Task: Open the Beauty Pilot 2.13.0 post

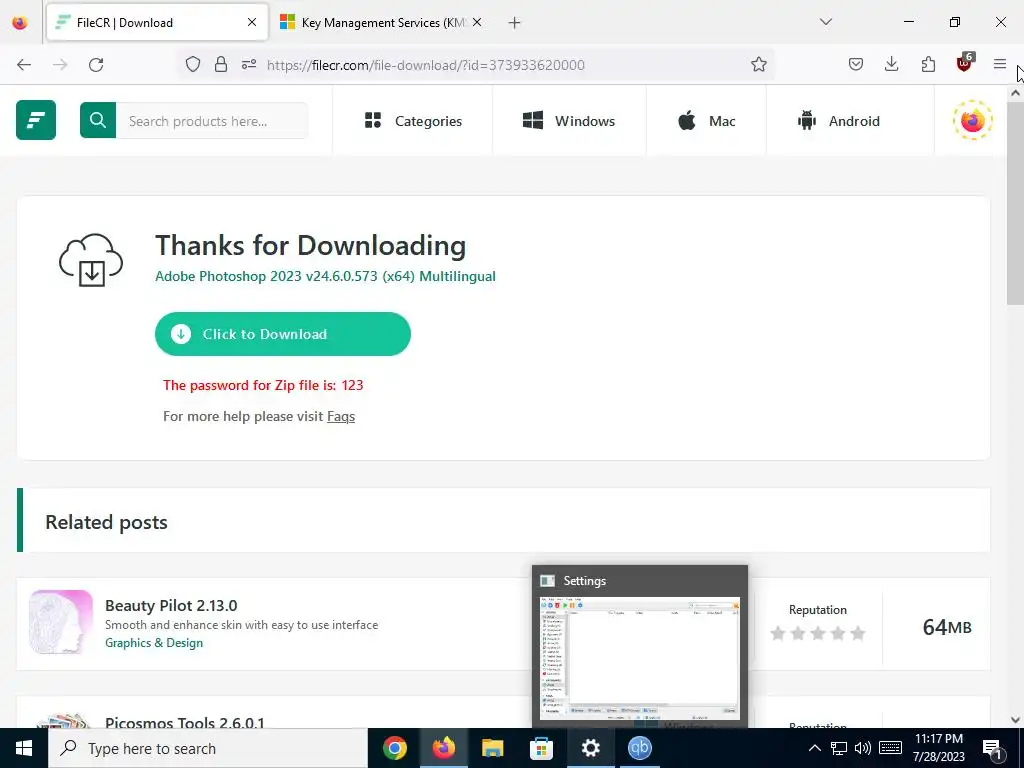Action: click(171, 605)
